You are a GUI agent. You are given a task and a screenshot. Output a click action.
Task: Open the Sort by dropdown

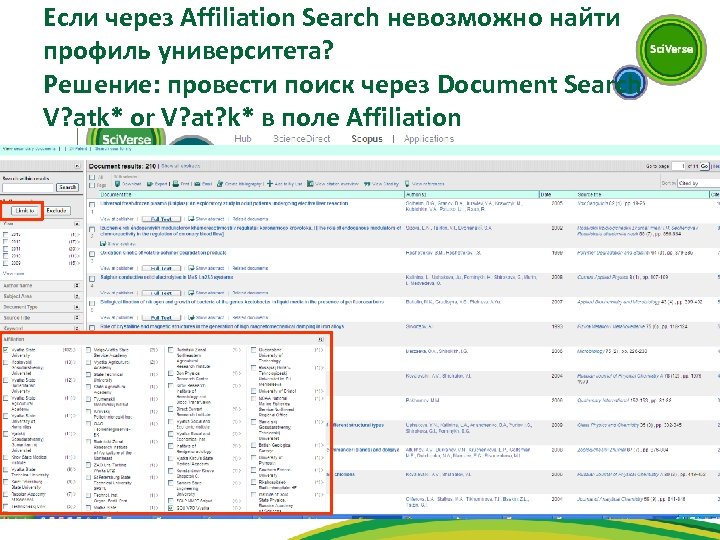[698, 183]
